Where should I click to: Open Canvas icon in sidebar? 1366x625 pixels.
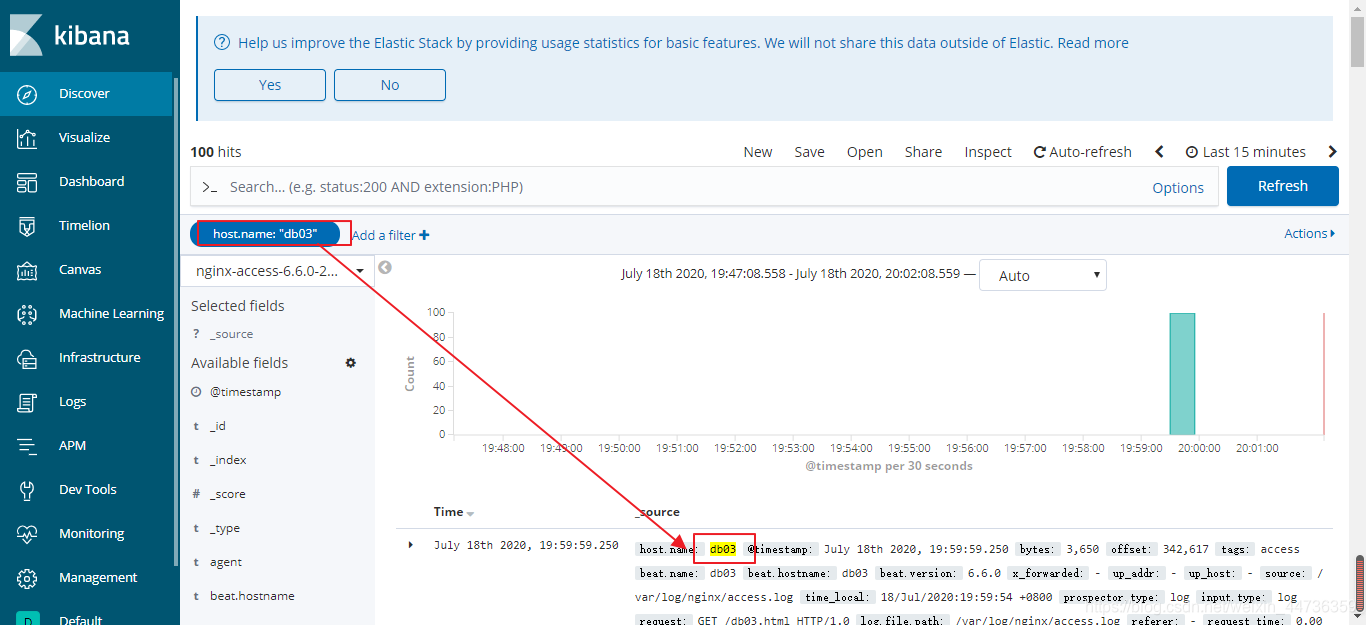click(x=28, y=270)
